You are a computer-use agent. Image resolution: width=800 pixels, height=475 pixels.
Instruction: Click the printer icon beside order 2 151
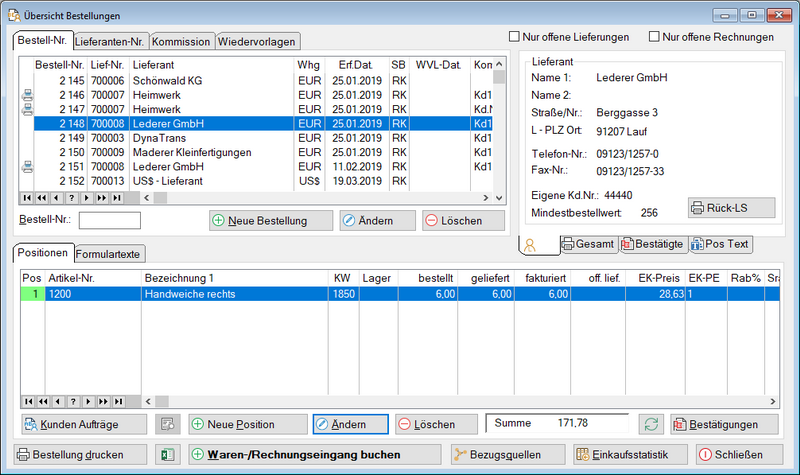(26, 167)
